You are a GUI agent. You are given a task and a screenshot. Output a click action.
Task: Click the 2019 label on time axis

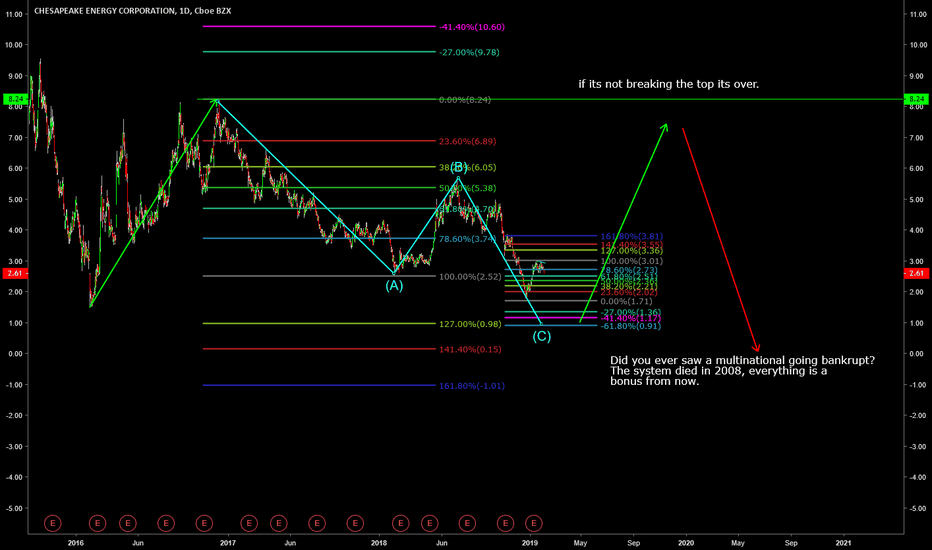[530, 543]
